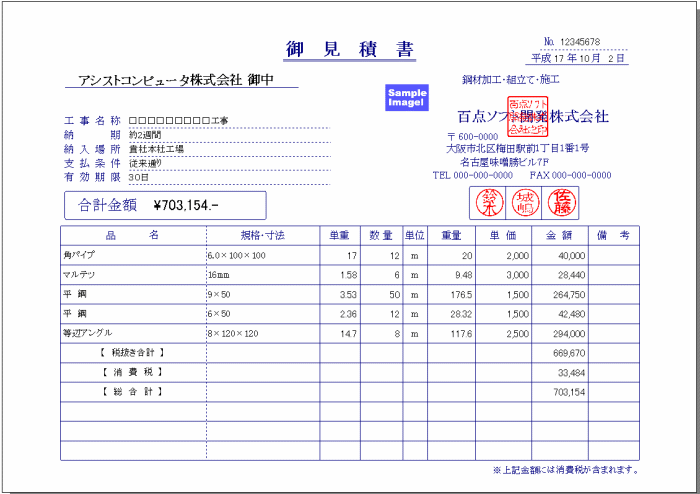Viewport: 700px width, 494px height.
Task: Select the item name 等辺アングル
Action: [88, 333]
